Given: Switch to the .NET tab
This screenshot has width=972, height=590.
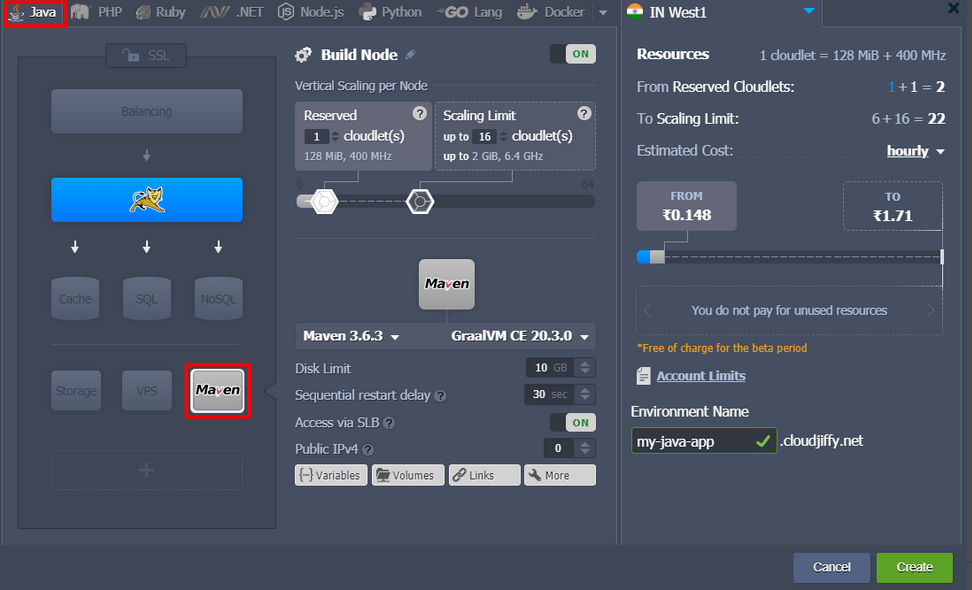Looking at the screenshot, I should (232, 12).
